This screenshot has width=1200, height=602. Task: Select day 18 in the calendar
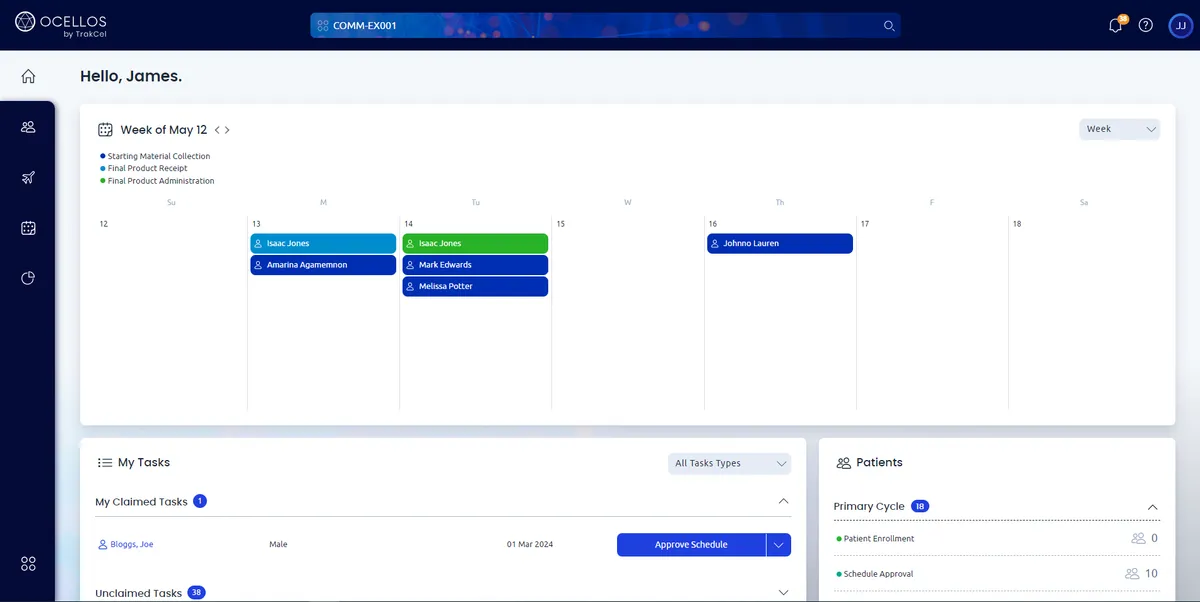[x=1017, y=224]
